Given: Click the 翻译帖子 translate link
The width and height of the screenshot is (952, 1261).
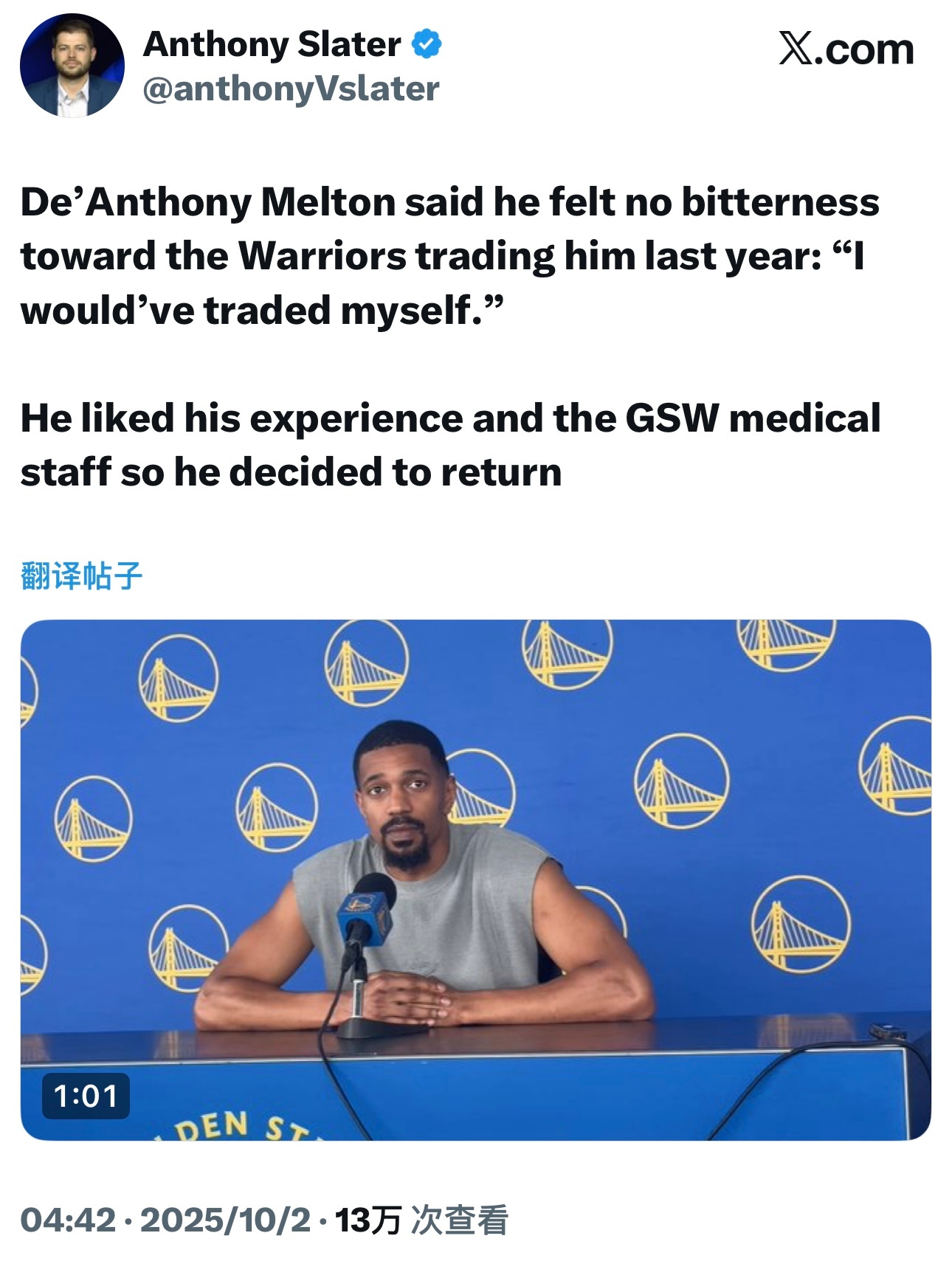Looking at the screenshot, I should pos(81,576).
